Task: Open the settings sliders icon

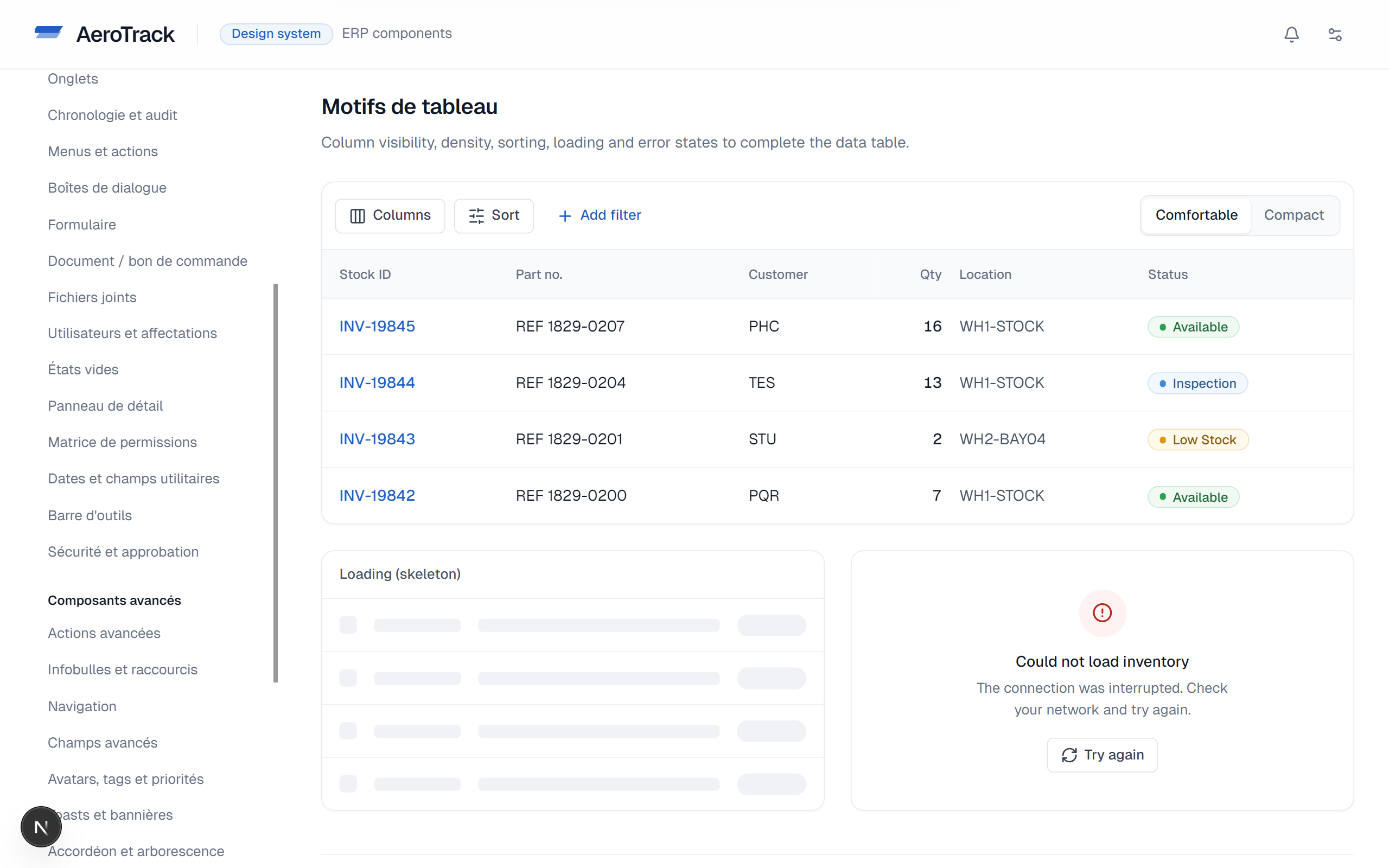Action: click(1335, 34)
